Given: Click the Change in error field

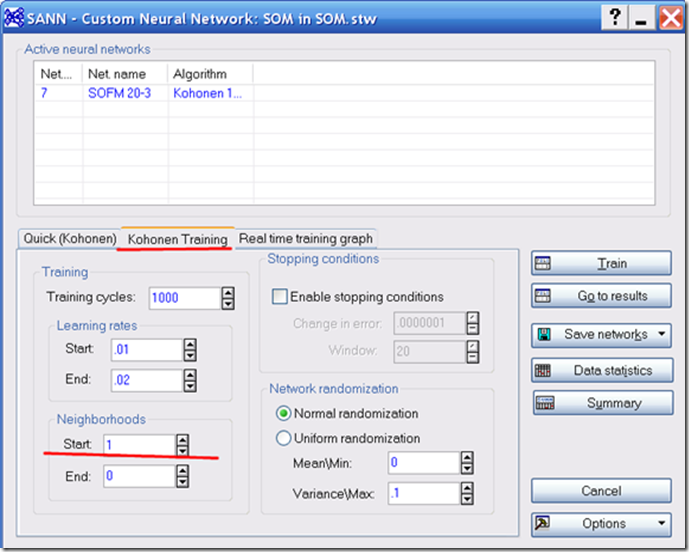Looking at the screenshot, I should (x=430, y=323).
